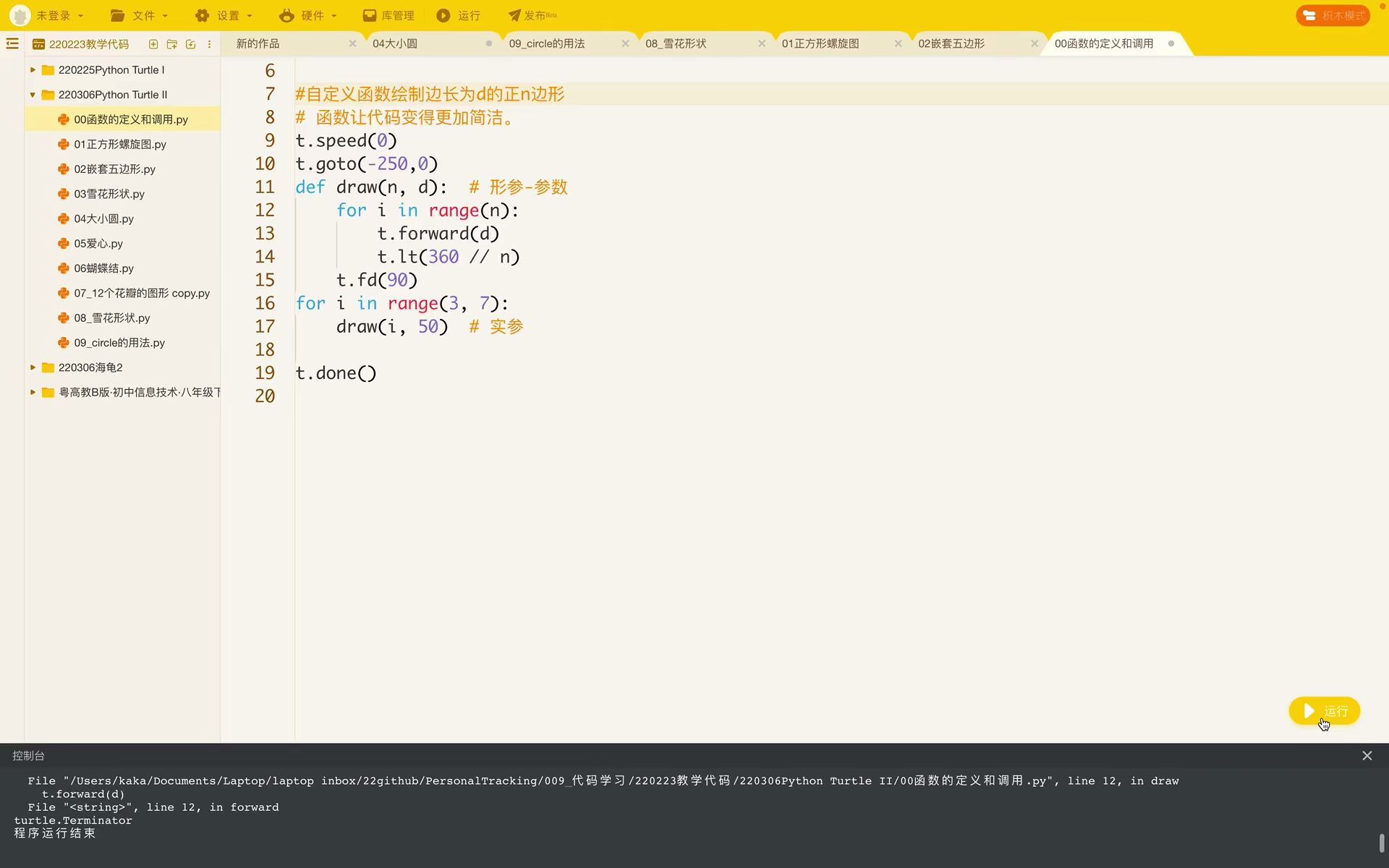Switch to the 08_雪花形状 tab
This screenshot has height=868, width=1389.
click(676, 43)
